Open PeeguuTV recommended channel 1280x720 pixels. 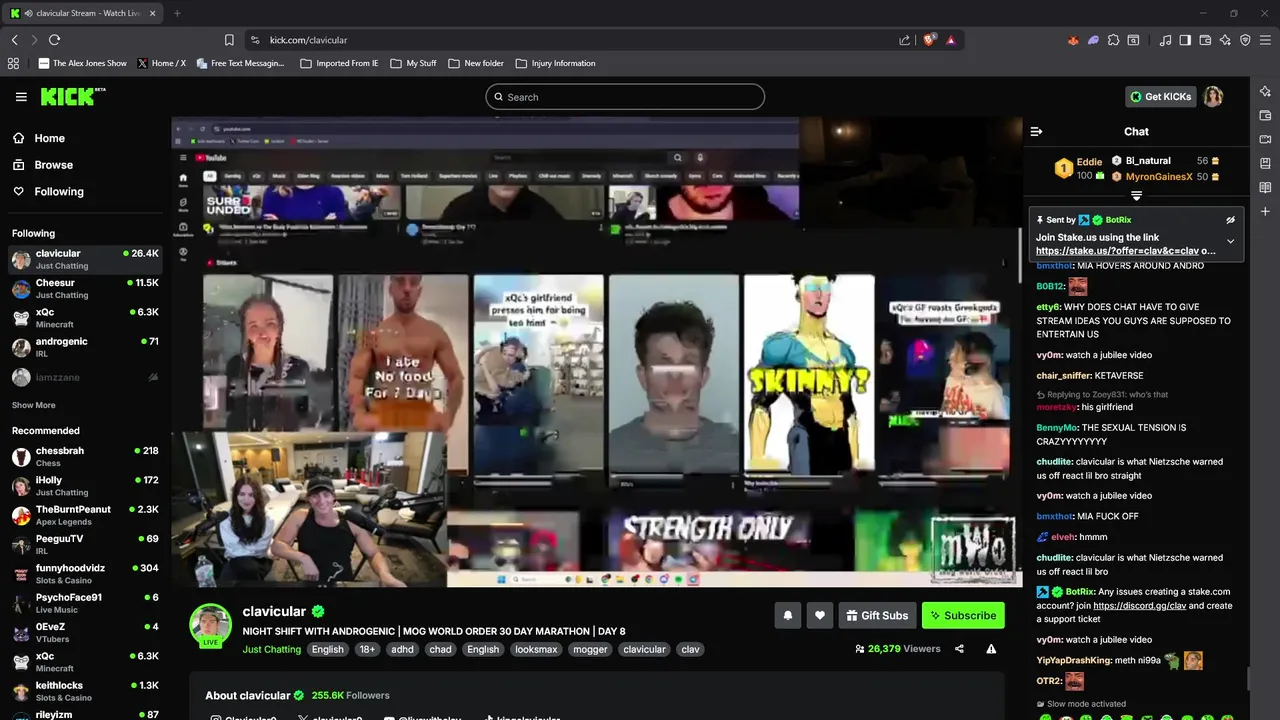pyautogui.click(x=85, y=544)
